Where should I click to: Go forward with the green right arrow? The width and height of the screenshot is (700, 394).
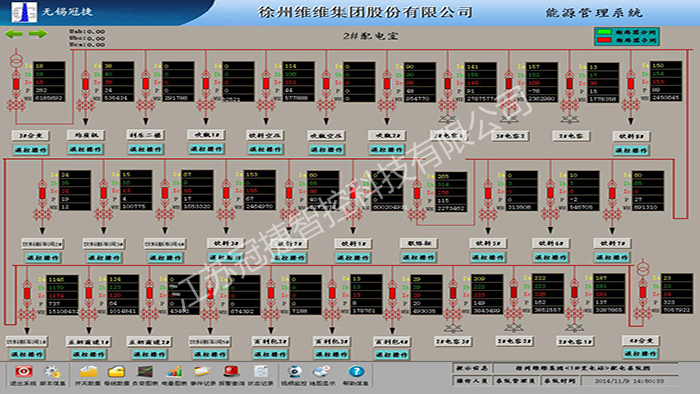tap(38, 34)
